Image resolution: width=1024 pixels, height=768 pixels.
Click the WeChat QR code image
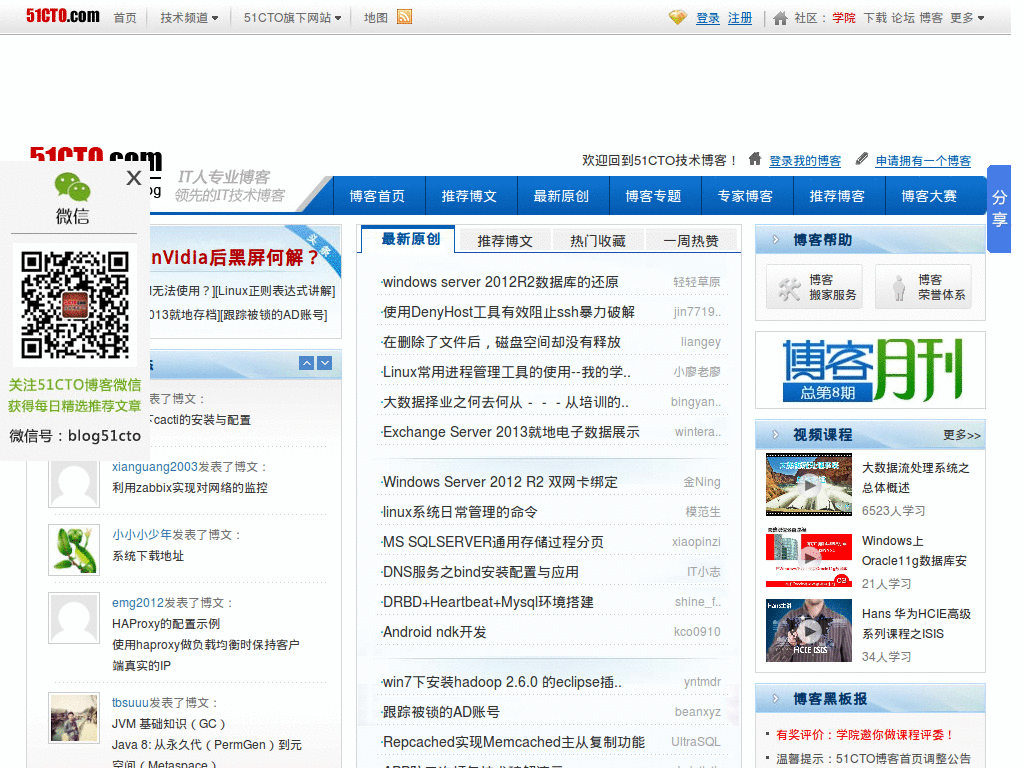point(74,305)
